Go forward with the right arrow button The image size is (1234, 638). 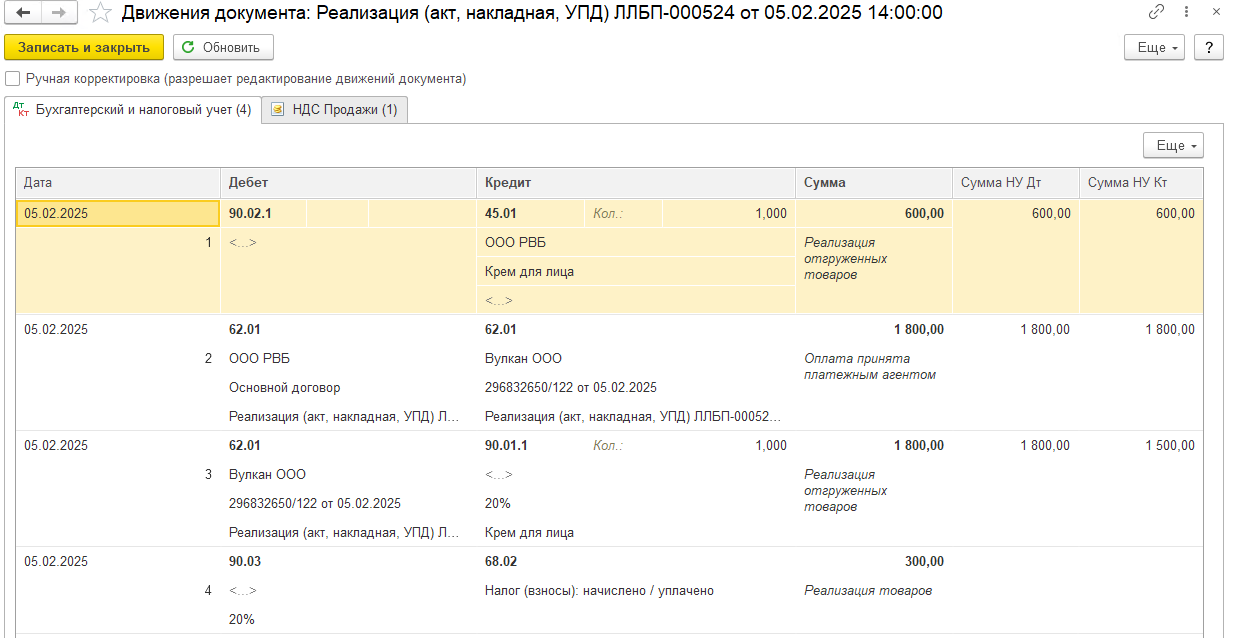pyautogui.click(x=58, y=13)
